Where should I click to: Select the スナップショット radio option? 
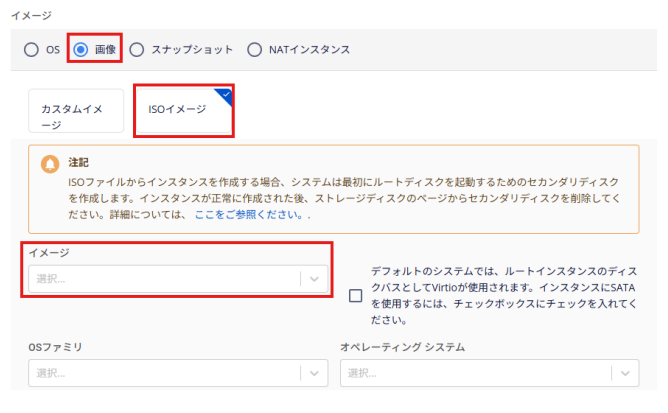coord(137,50)
